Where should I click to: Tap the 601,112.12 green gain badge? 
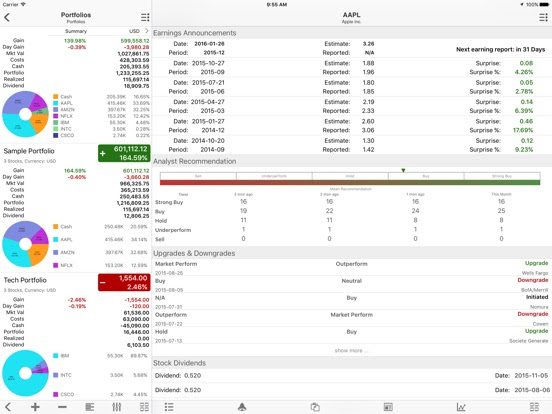pyautogui.click(x=124, y=153)
